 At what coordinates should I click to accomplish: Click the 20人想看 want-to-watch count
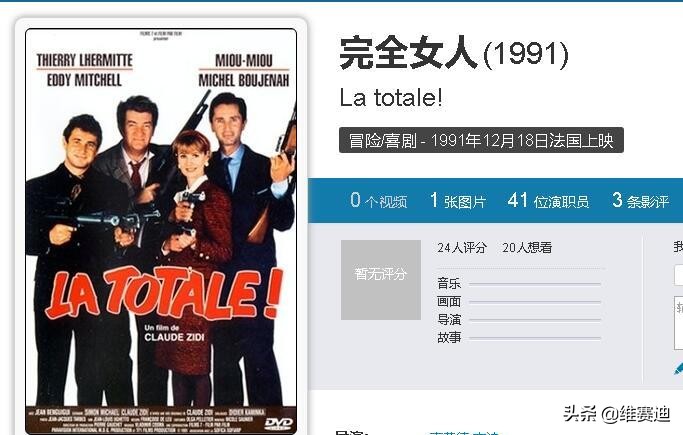pos(527,248)
